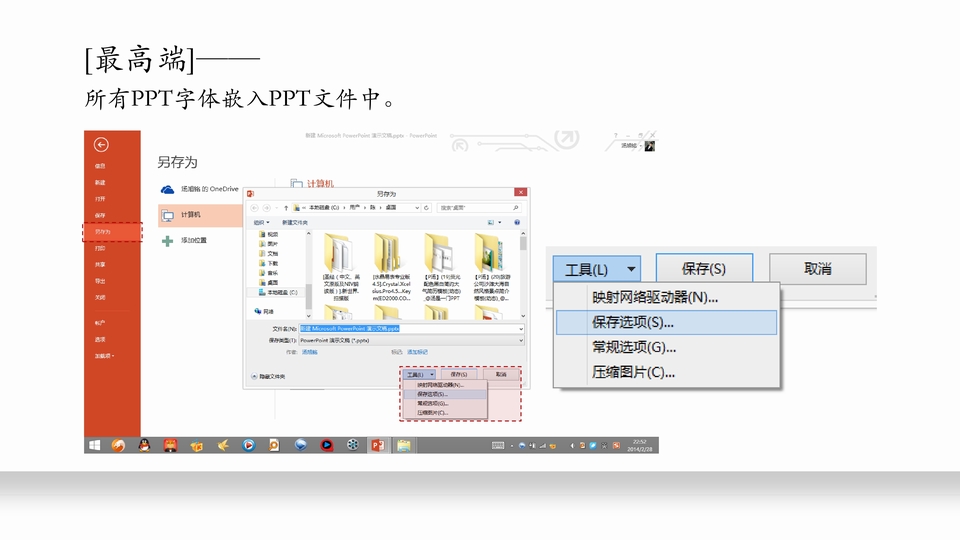Click the 添加位置 green plus icon
The width and height of the screenshot is (960, 540).
pos(167,241)
